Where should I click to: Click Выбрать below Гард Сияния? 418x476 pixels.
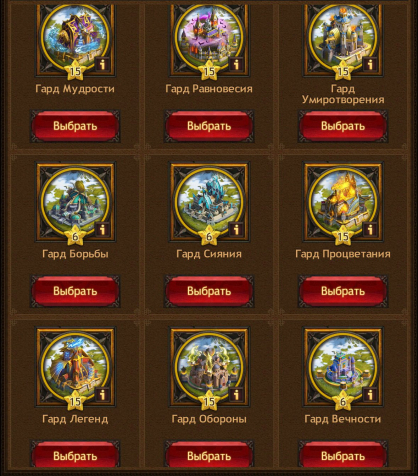[x=209, y=291]
